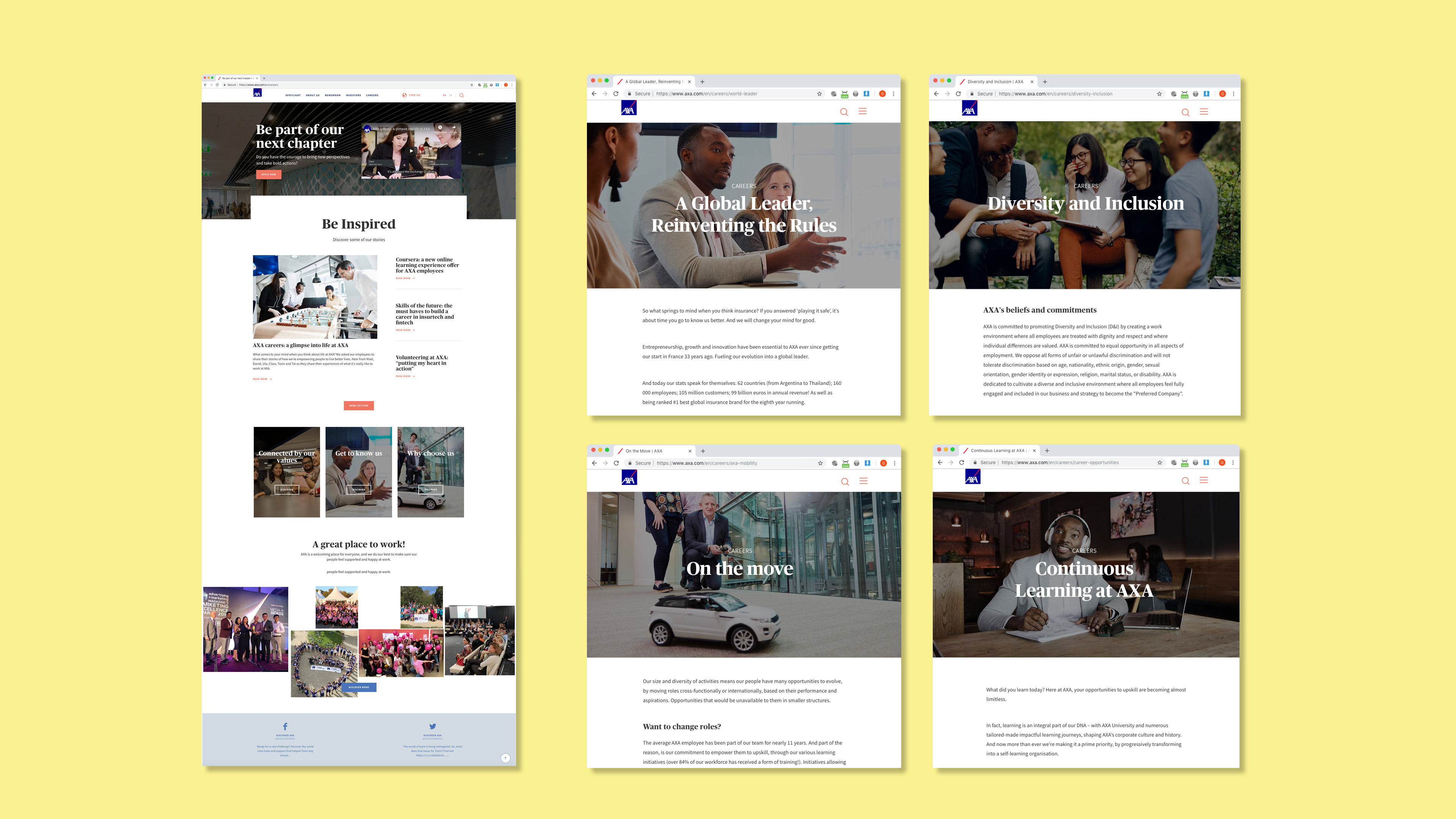1456x819 pixels.
Task: Click the APPLY NOW button
Action: (x=268, y=175)
